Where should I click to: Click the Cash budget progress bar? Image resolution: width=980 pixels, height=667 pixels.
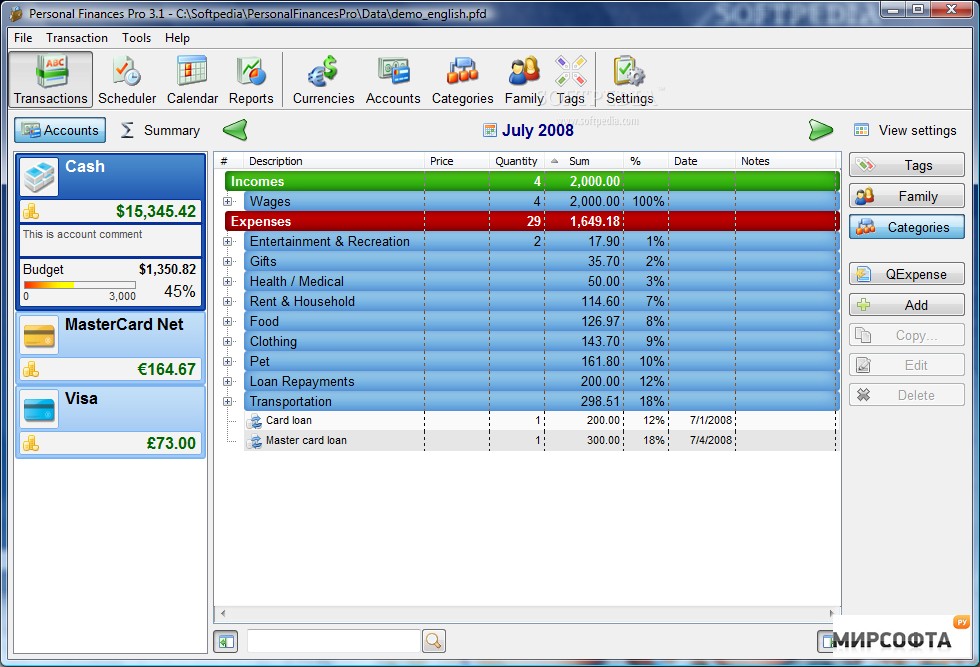coord(79,285)
